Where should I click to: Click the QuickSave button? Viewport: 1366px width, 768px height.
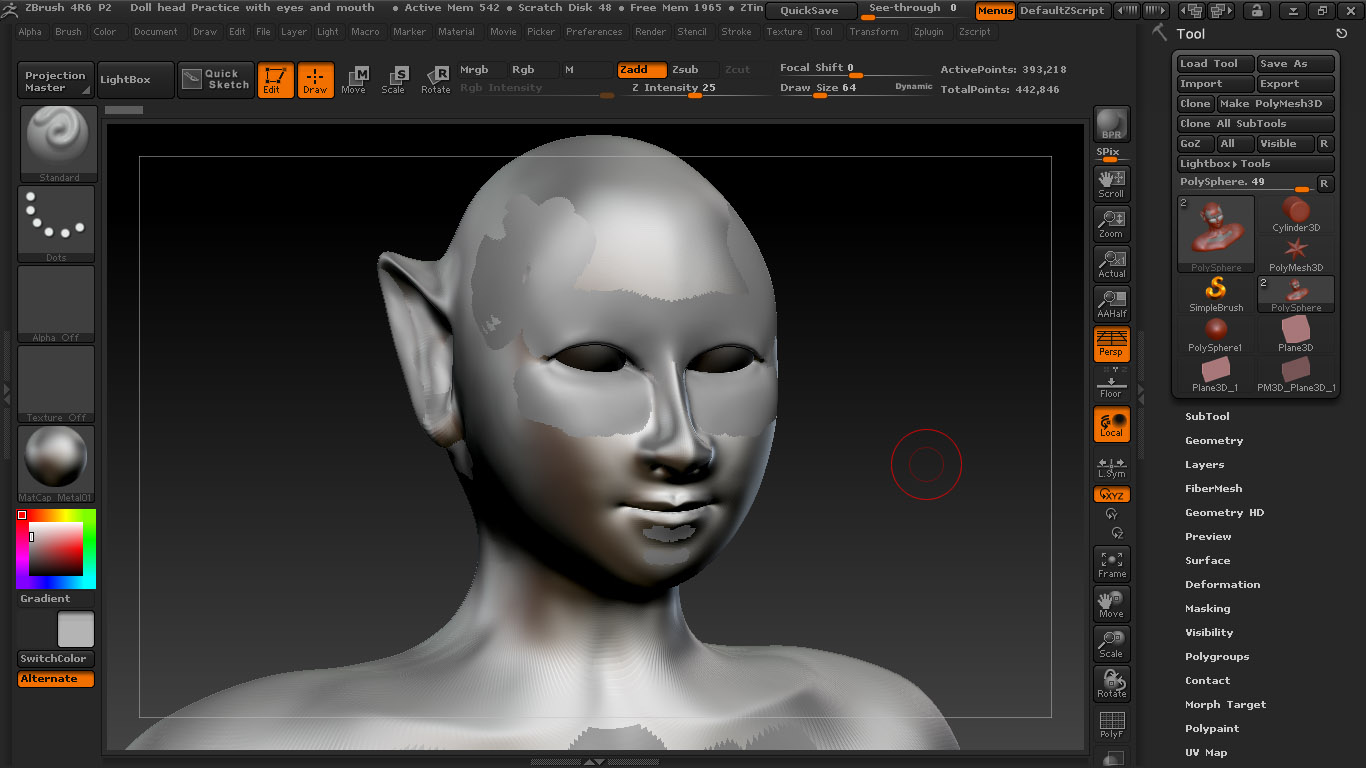(x=811, y=11)
